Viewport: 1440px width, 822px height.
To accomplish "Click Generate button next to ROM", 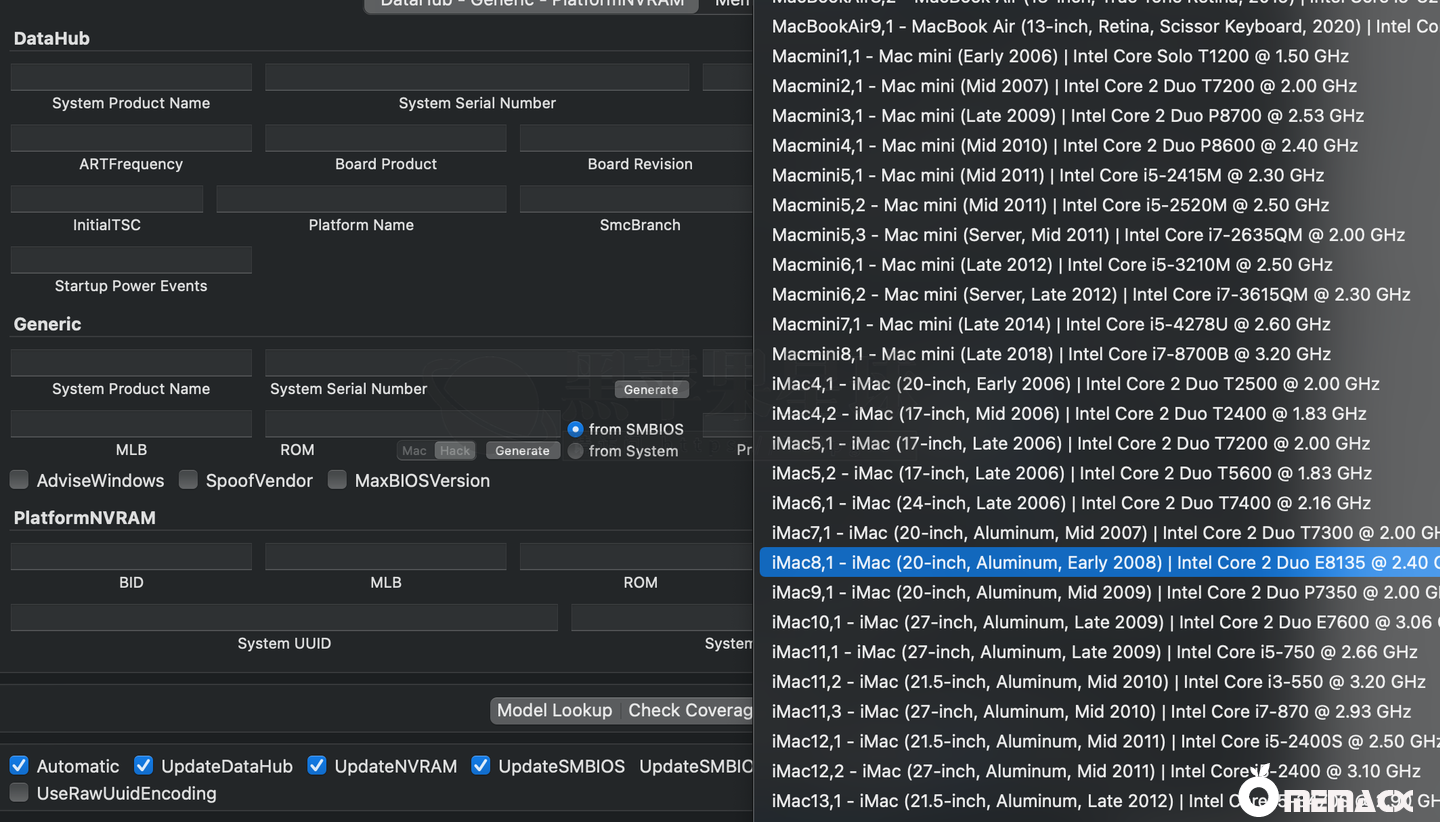I will click(x=522, y=451).
